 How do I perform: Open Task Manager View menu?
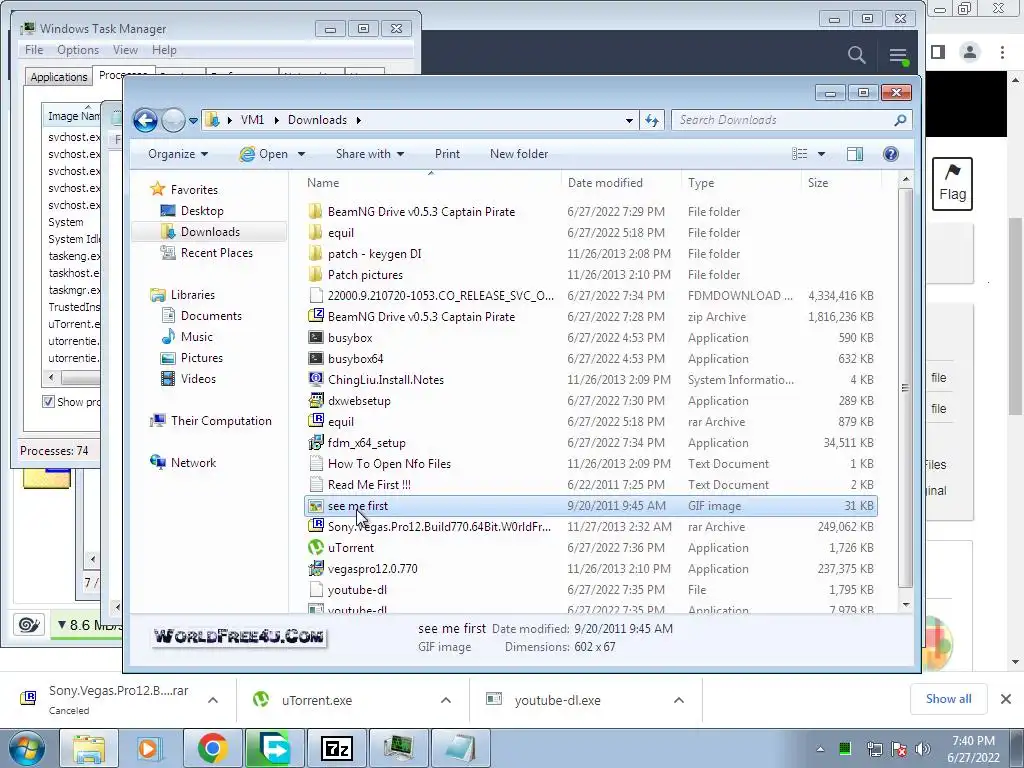125,50
